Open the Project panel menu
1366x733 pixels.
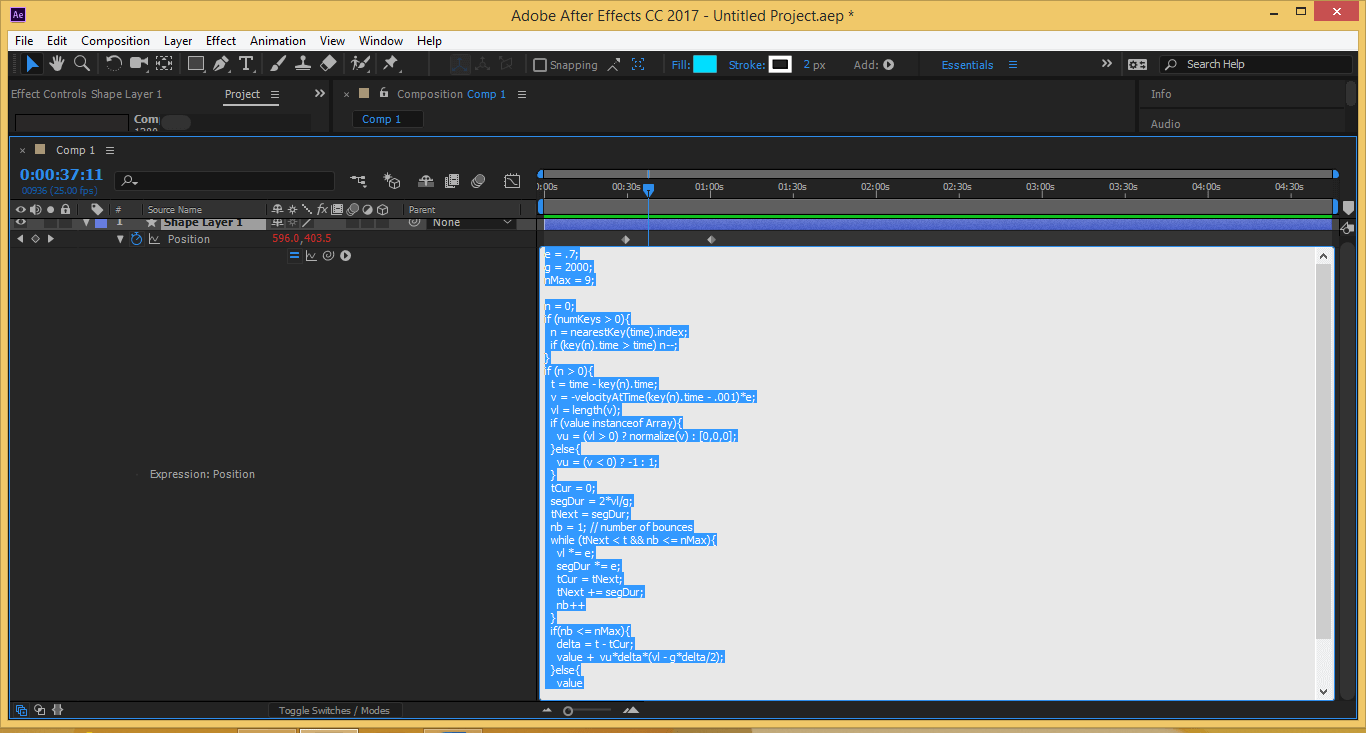[x=275, y=94]
